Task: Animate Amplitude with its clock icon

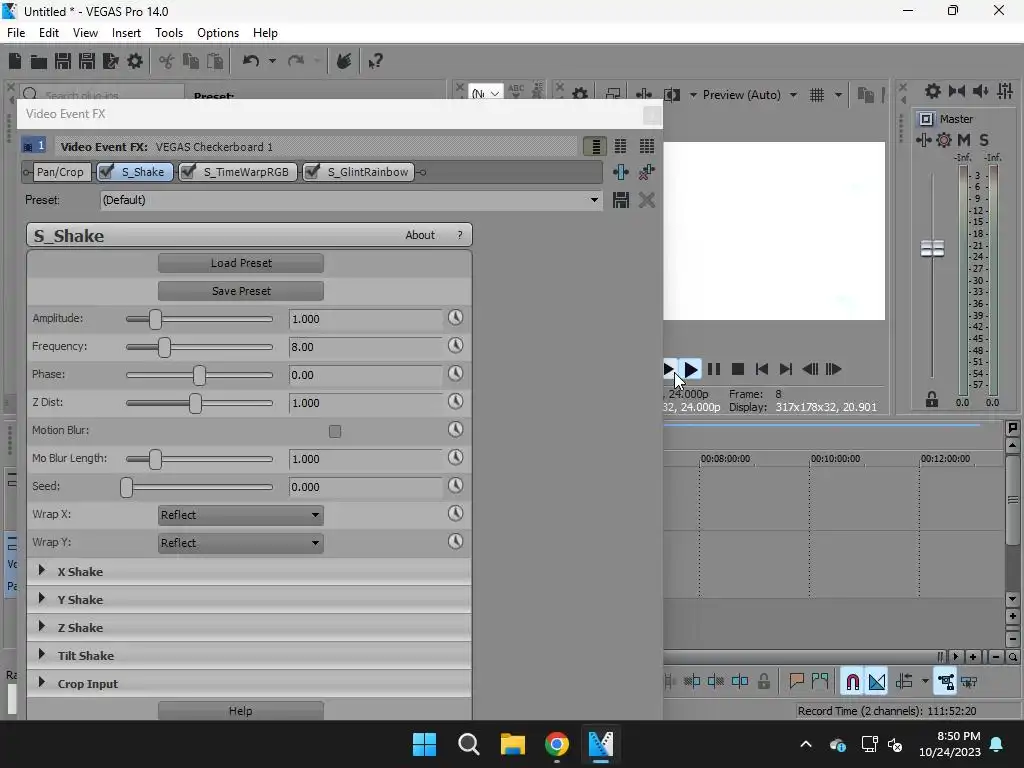Action: coord(455,317)
